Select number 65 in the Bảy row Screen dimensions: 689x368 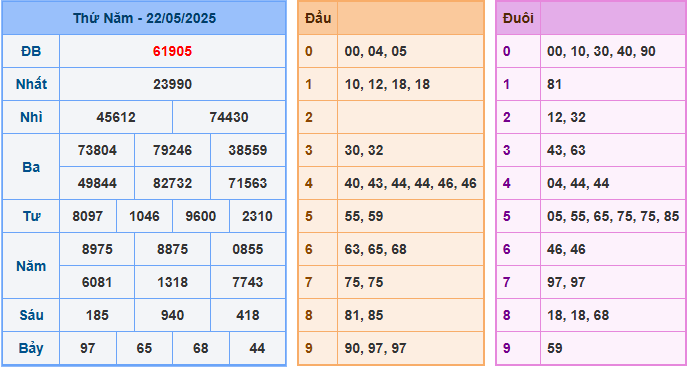tap(144, 348)
